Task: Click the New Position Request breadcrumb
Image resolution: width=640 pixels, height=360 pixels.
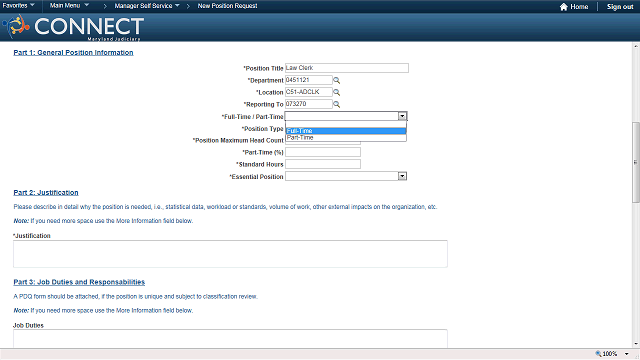Action: (x=227, y=6)
